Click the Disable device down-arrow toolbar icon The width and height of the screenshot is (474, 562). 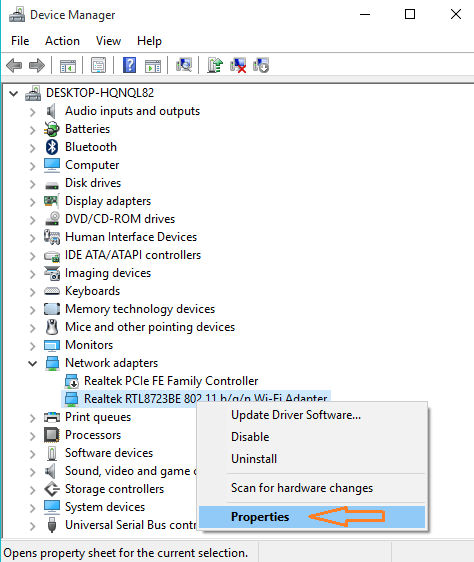point(261,65)
